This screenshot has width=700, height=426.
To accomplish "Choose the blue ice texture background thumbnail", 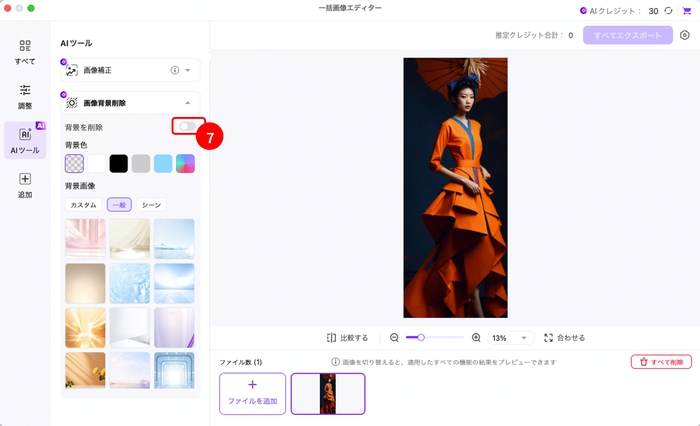I will click(x=130, y=283).
